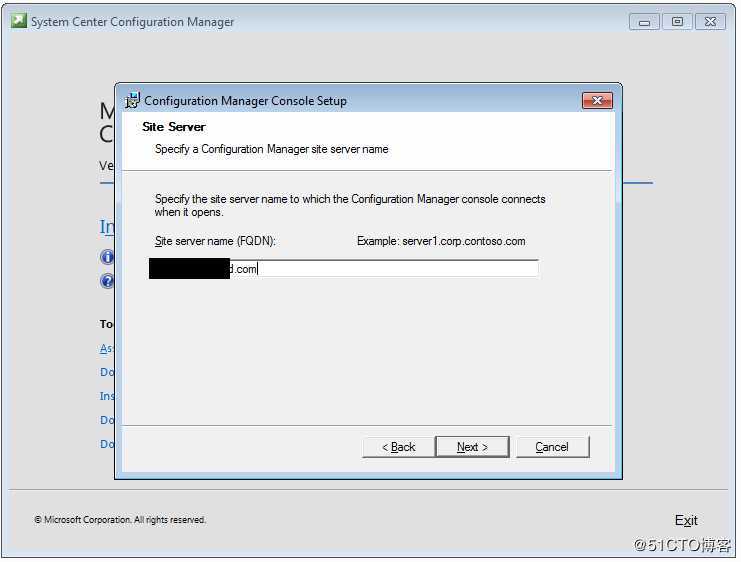Minimize the System Center Configuration Manager window
Image resolution: width=741 pixels, height=562 pixels.
pyautogui.click(x=644, y=22)
